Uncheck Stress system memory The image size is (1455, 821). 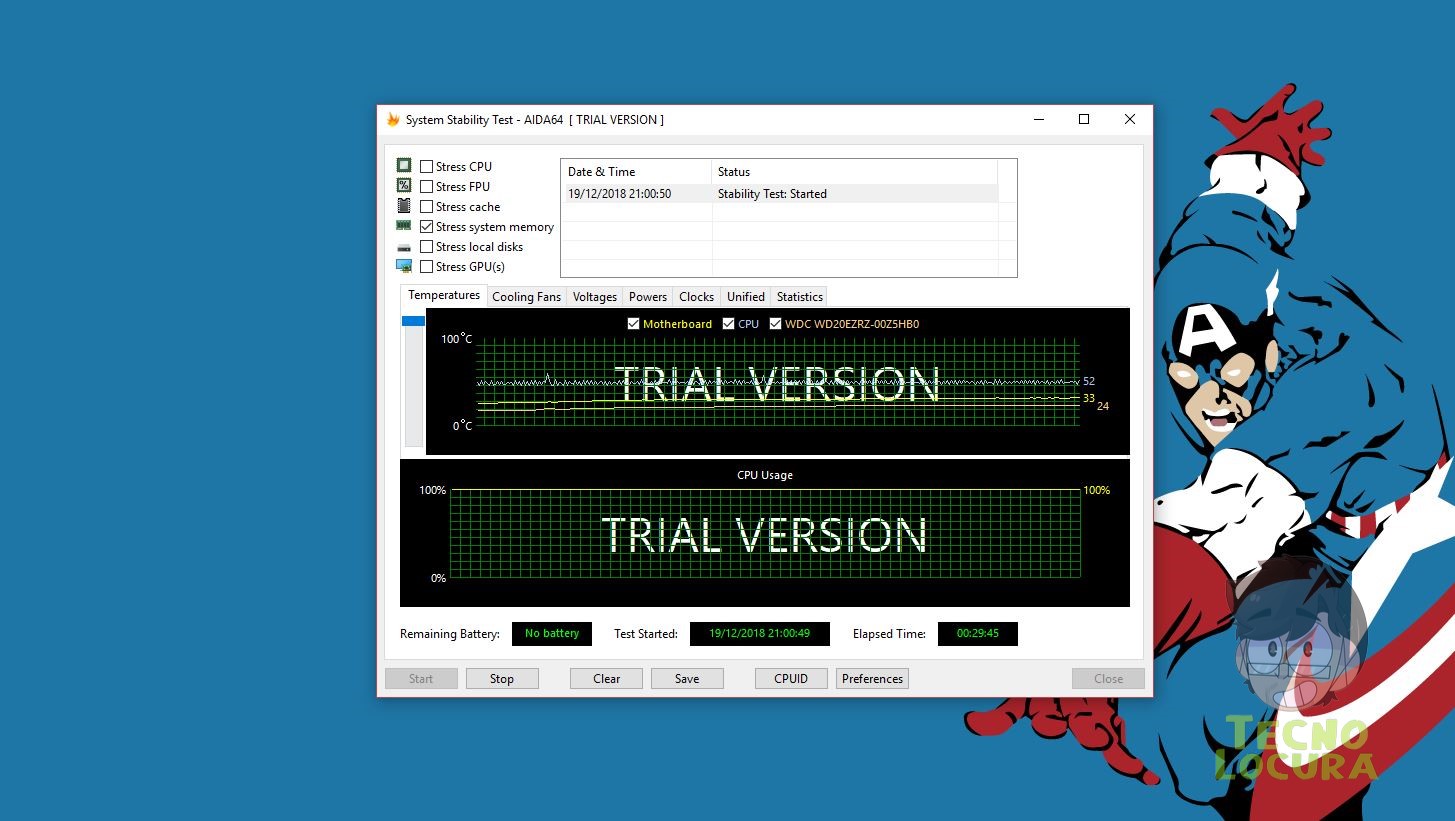point(427,227)
